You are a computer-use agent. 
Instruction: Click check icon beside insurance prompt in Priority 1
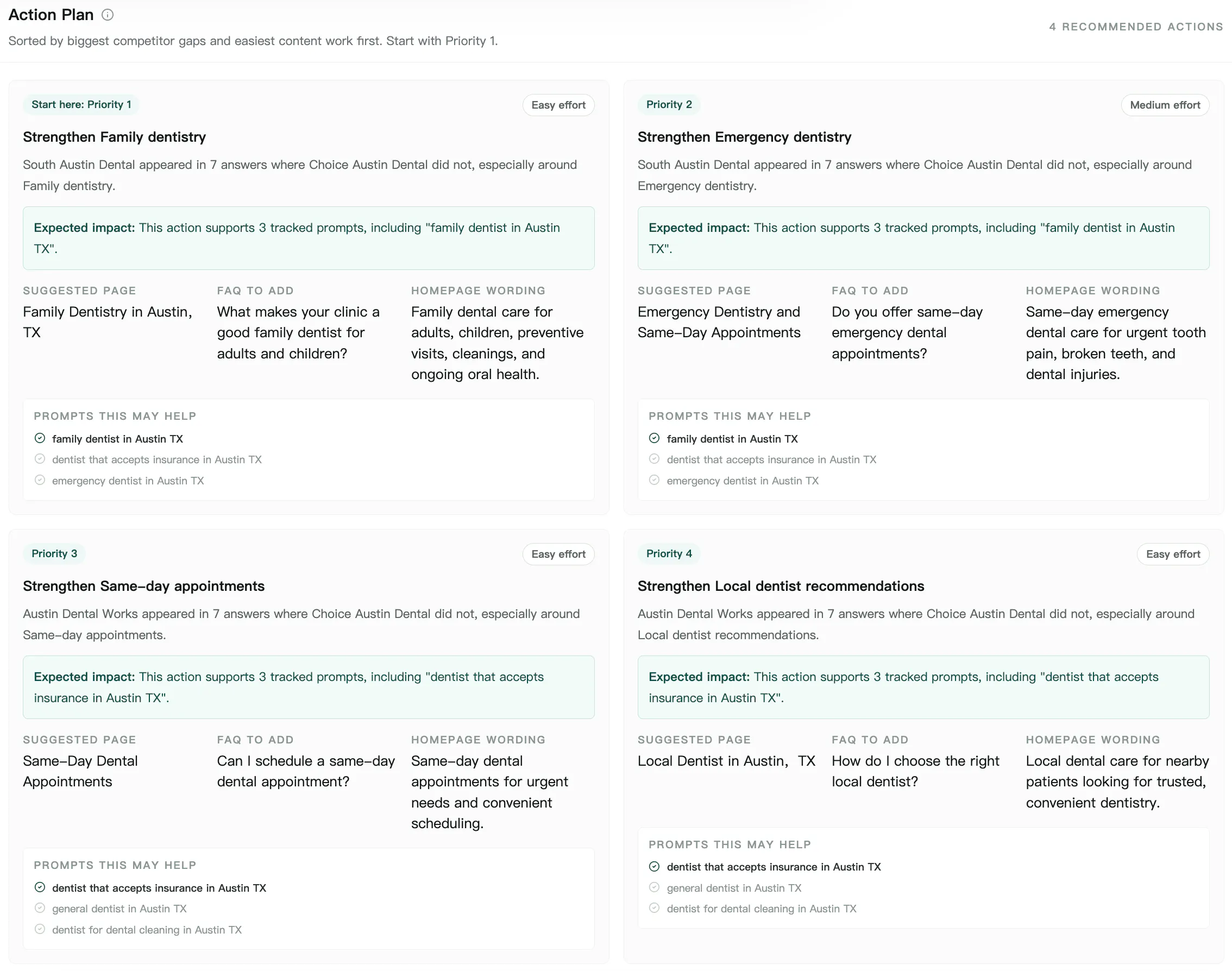click(x=40, y=459)
